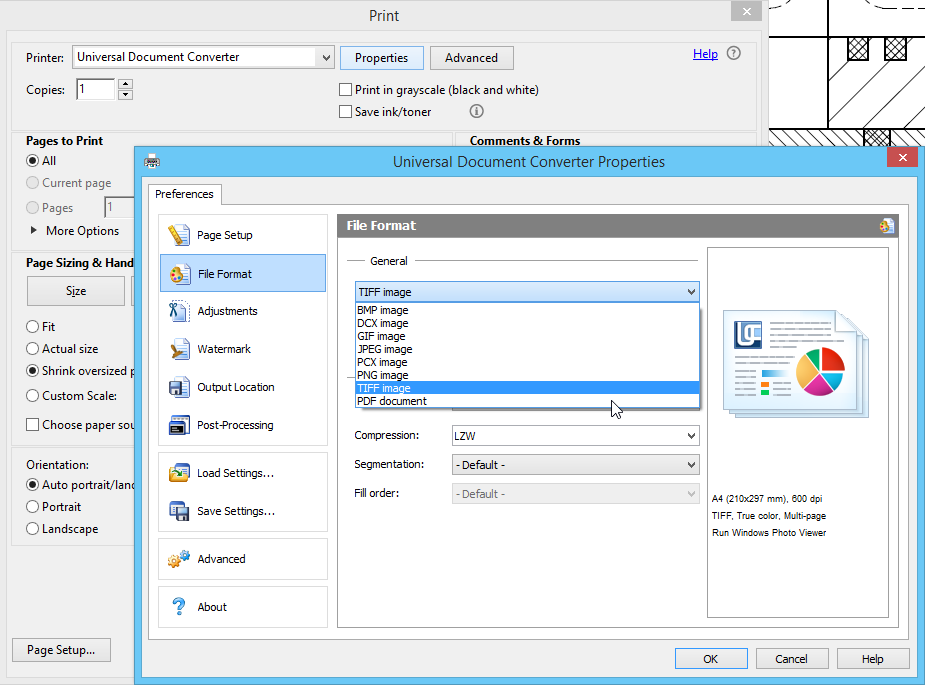
Task: Open Adjustments via its scissors icon
Action: click(179, 311)
